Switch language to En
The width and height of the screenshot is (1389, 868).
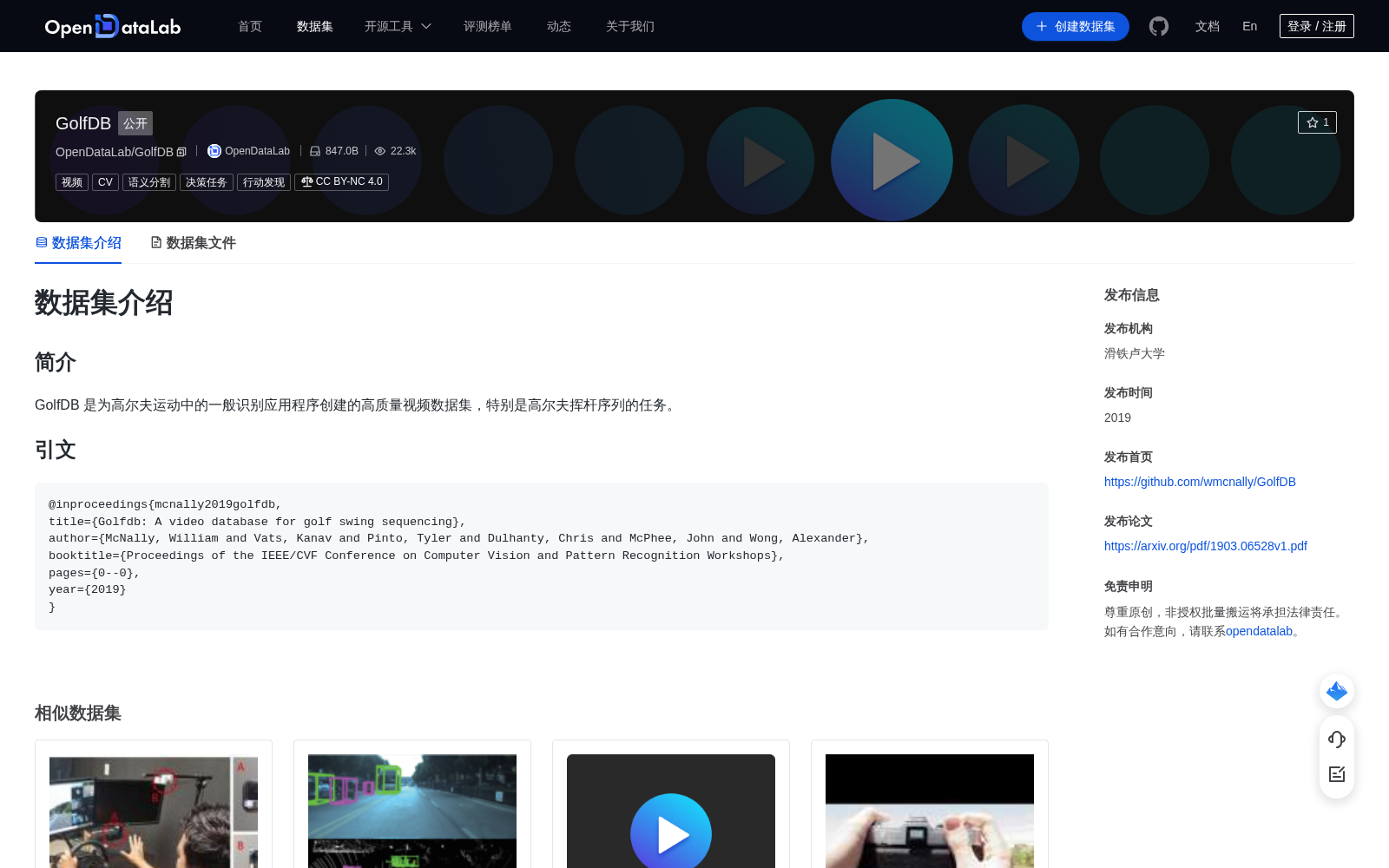[1250, 26]
